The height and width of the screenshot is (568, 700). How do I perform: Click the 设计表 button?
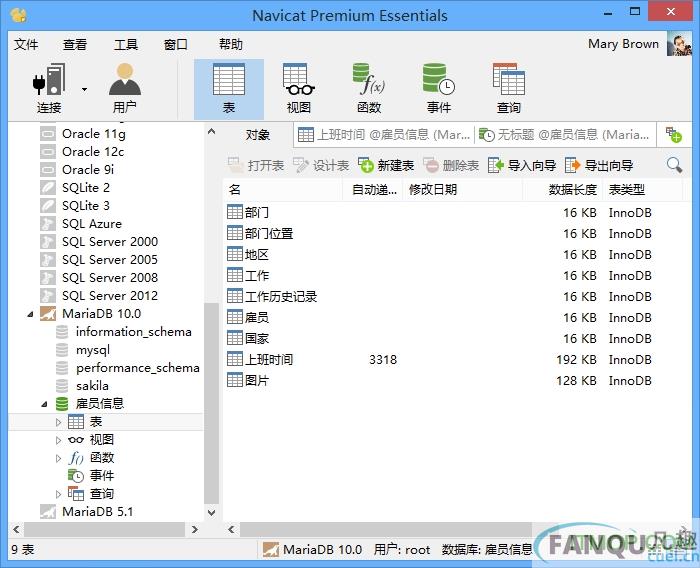[321, 166]
